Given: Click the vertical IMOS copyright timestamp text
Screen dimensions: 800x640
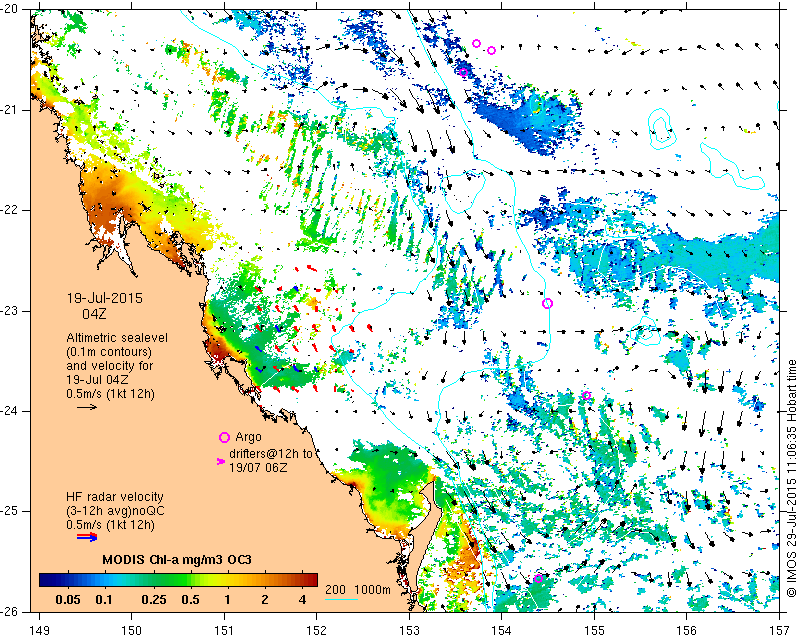Looking at the screenshot, I should (791, 479).
